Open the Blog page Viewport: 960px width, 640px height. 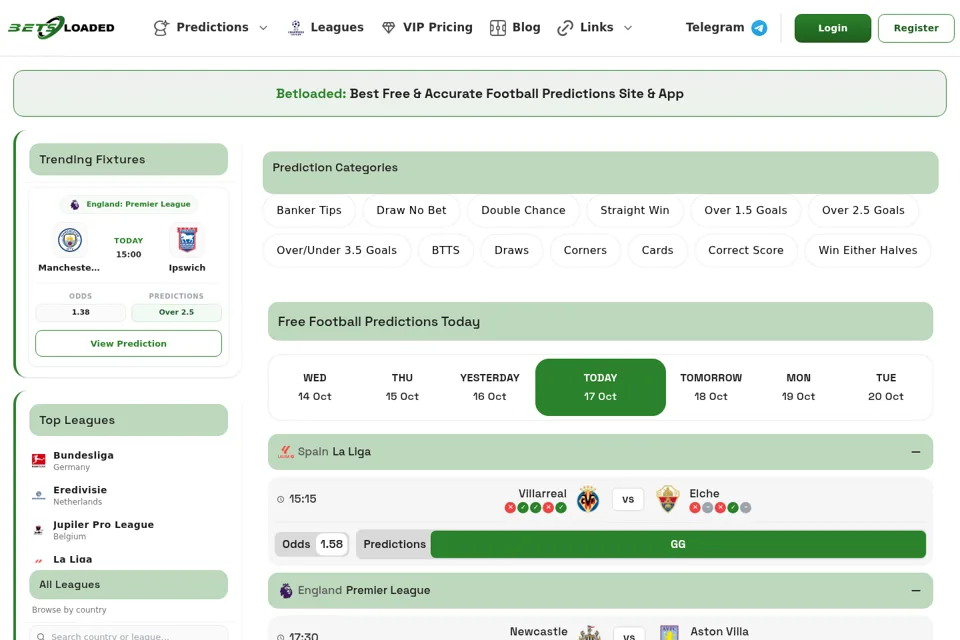click(x=515, y=28)
